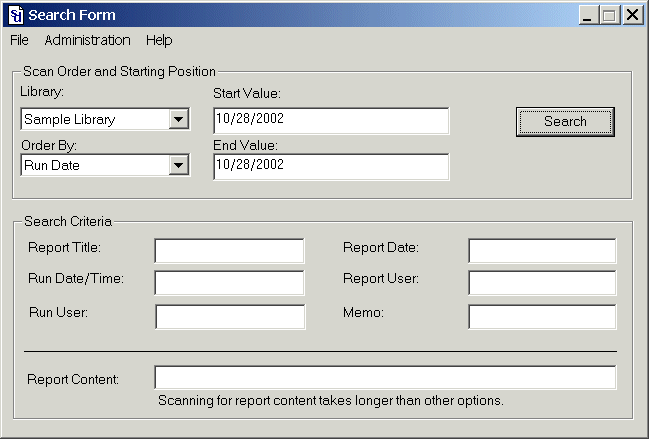Open the Administration menu

coord(87,40)
